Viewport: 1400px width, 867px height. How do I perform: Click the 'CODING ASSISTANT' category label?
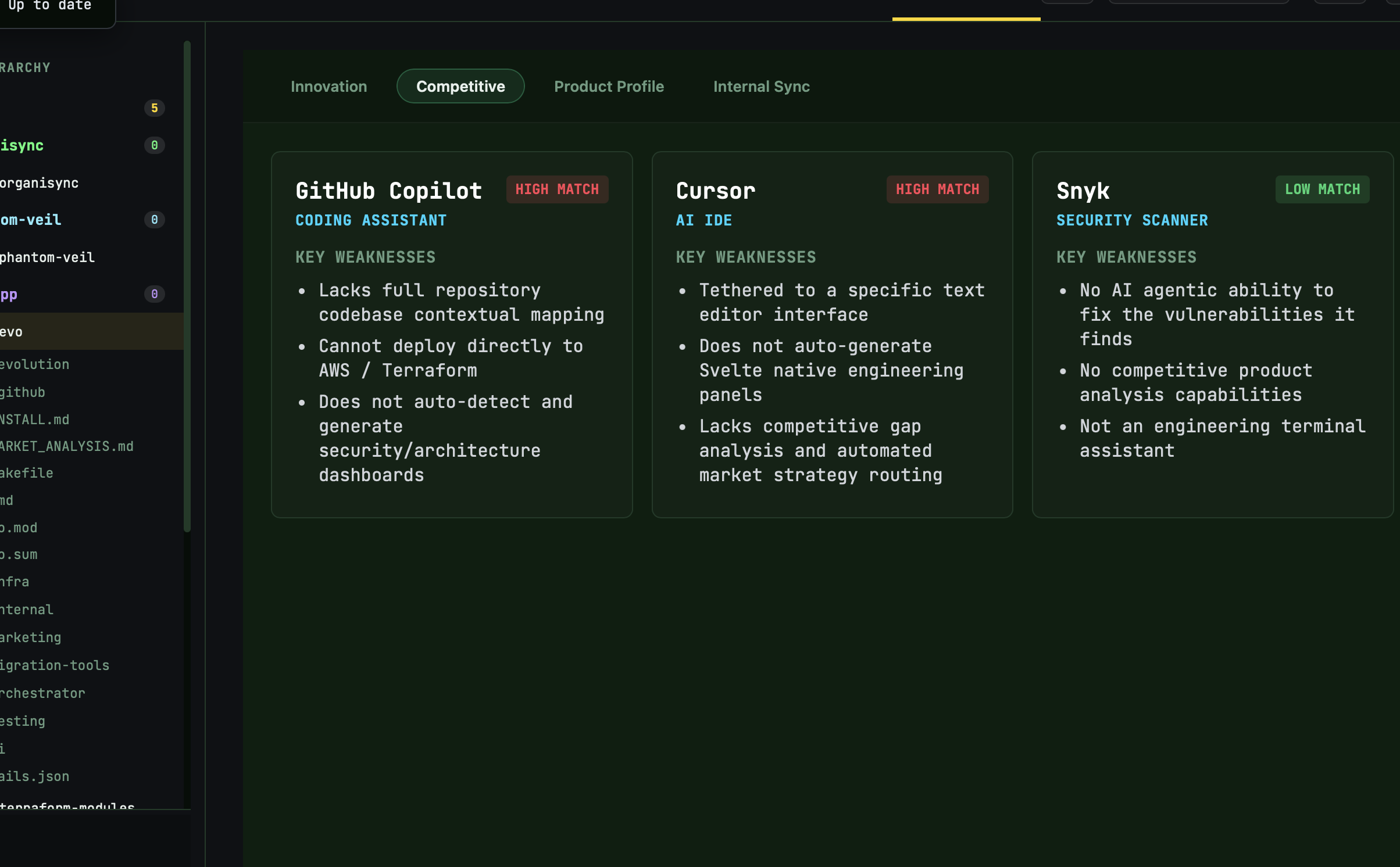coord(371,221)
